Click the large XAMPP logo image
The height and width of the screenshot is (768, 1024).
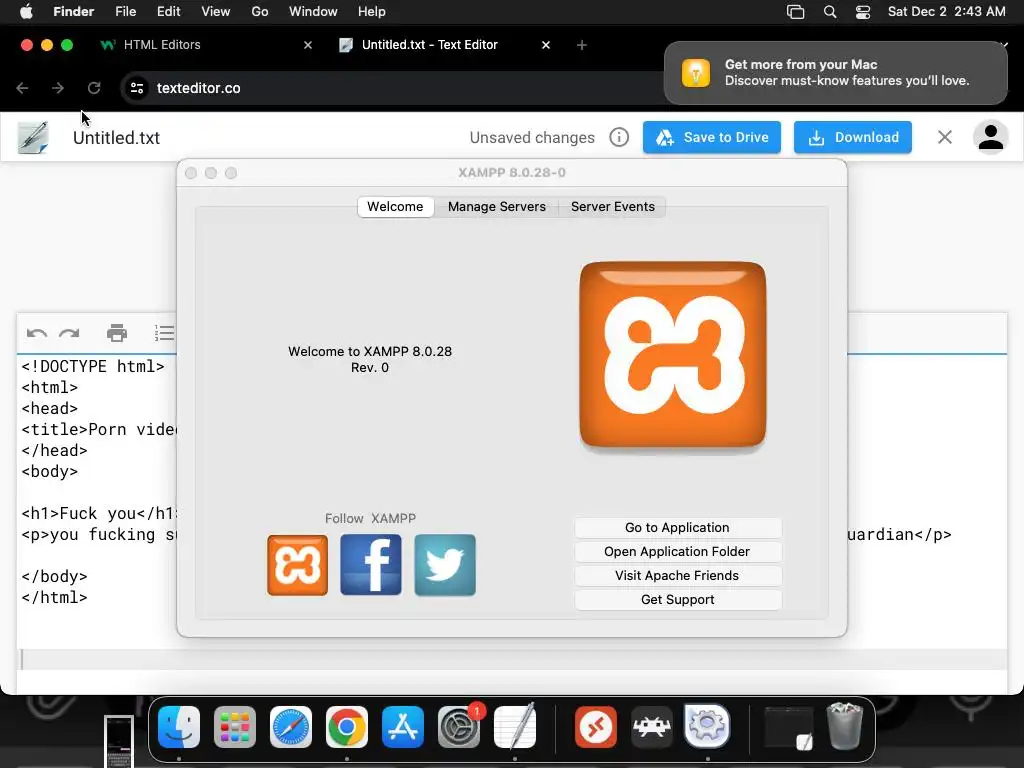[x=673, y=355]
